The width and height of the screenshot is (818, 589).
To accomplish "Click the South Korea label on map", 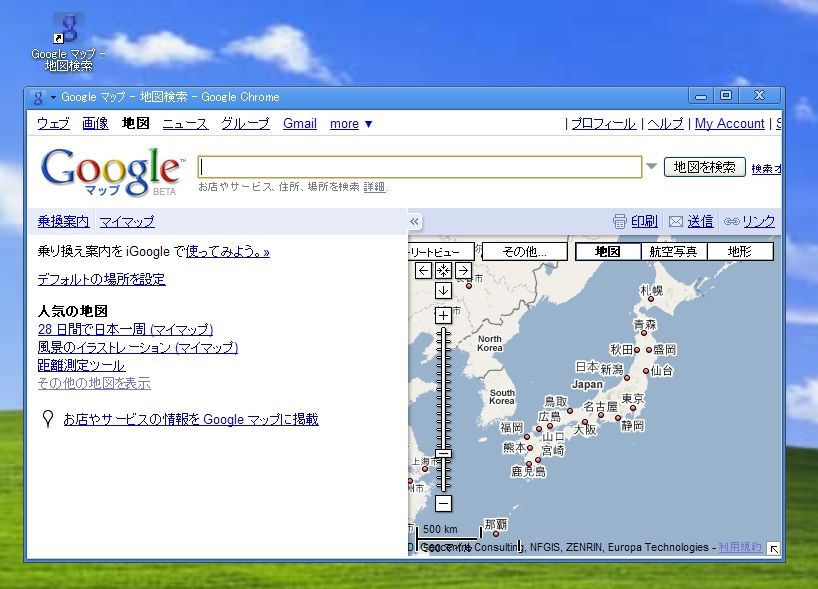I will pos(502,397).
